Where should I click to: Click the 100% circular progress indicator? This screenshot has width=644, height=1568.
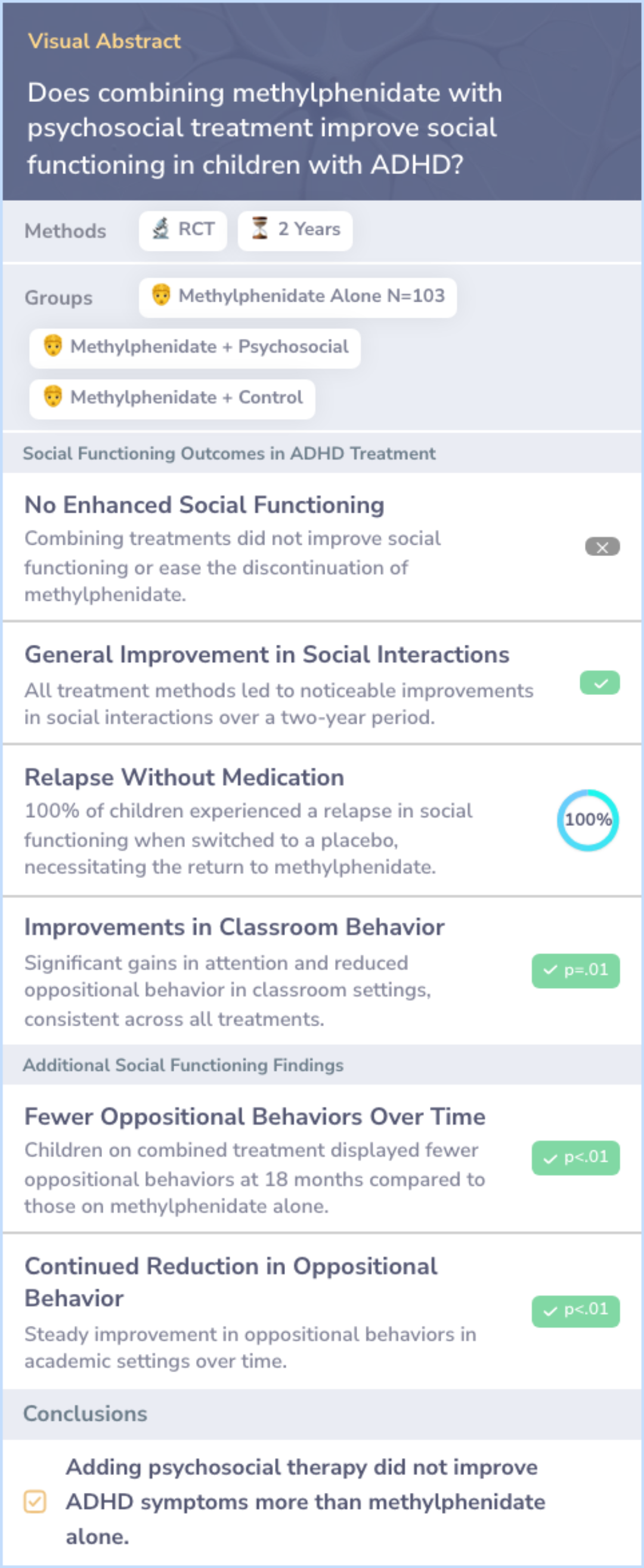point(587,820)
